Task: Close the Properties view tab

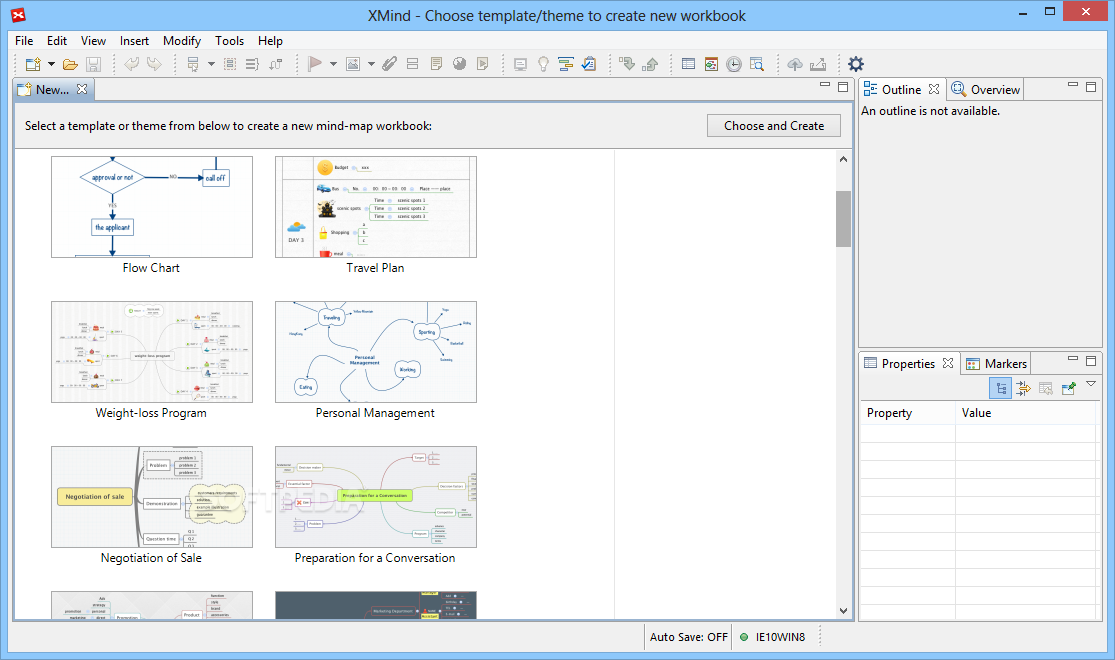Action: [948, 363]
